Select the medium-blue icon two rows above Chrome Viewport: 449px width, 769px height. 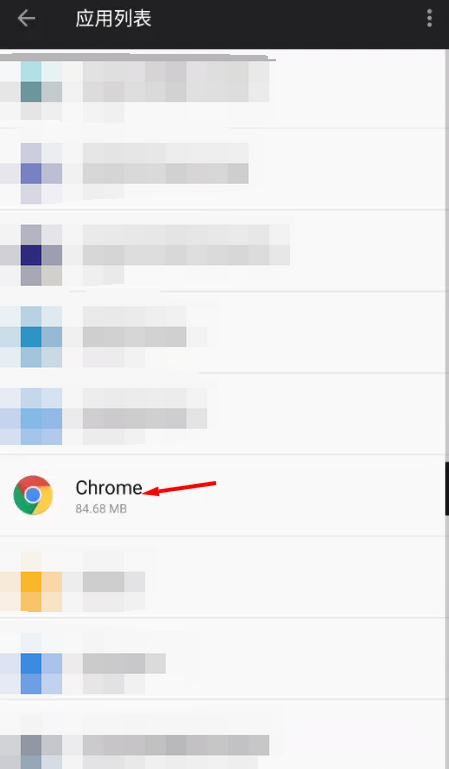click(41, 336)
